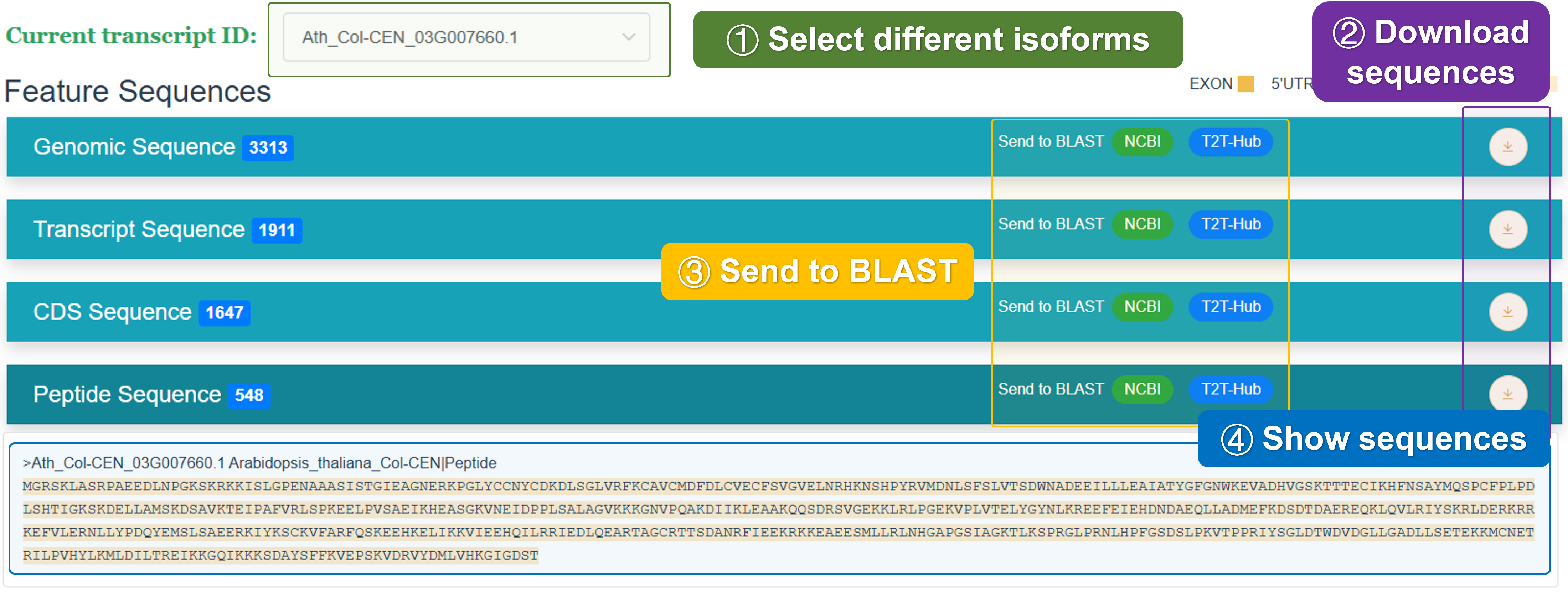Send Transcript Sequence to NCBI BLAST
The height and width of the screenshot is (597, 1568).
[x=1142, y=224]
